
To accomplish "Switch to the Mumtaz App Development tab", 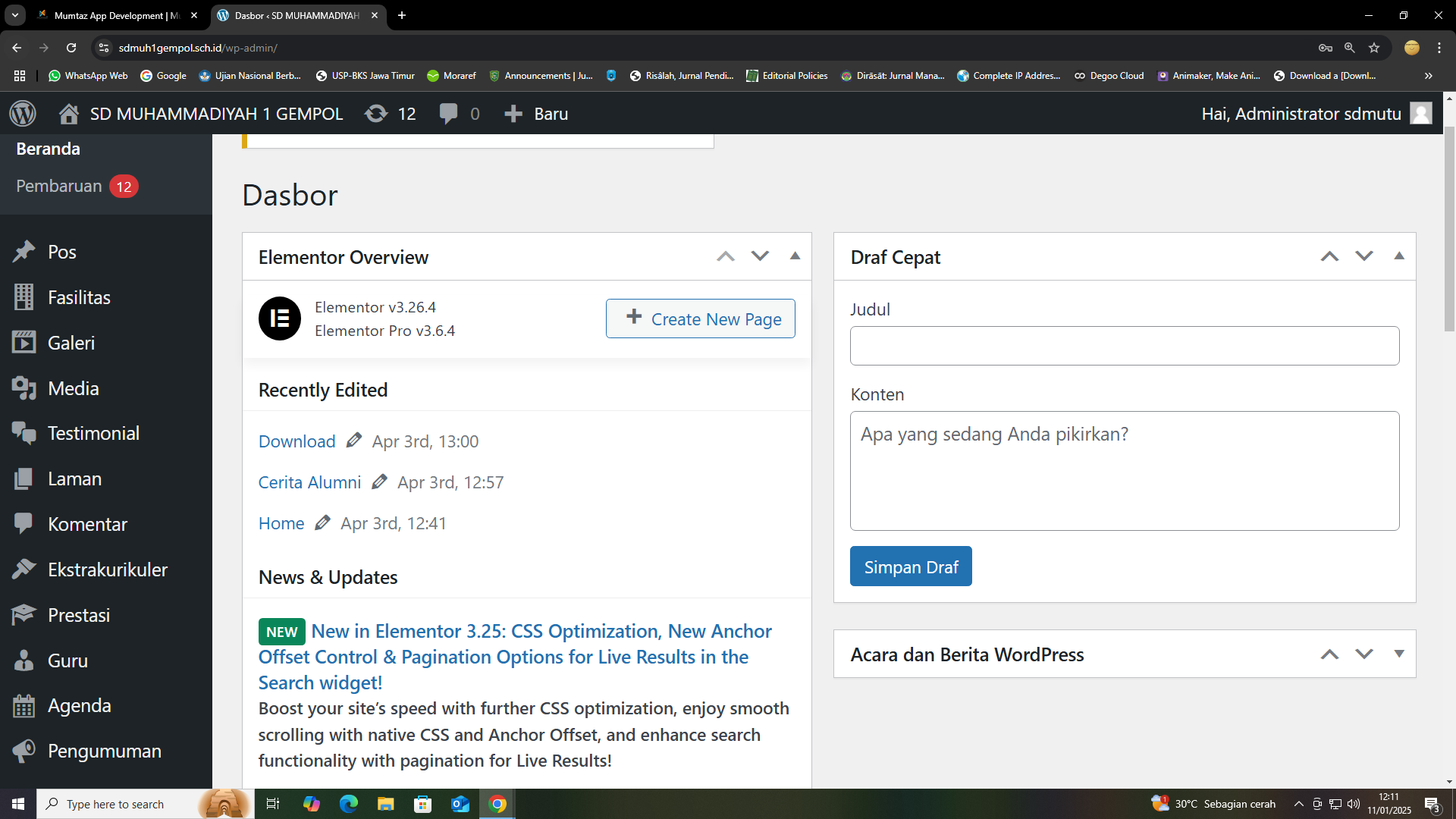I will click(114, 15).
